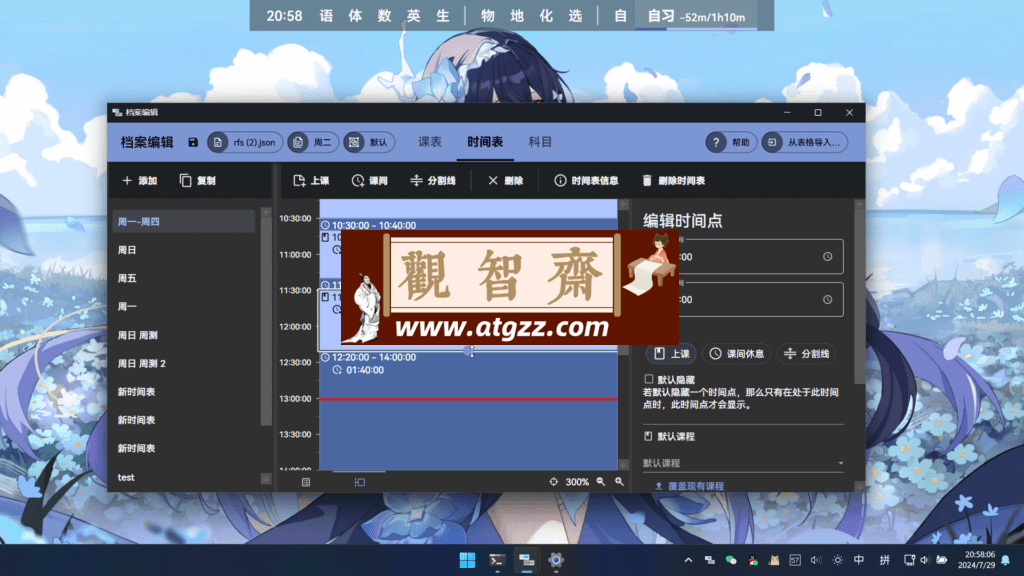Select 周日 周测 2 timetable
The image size is (1024, 576).
[184, 363]
